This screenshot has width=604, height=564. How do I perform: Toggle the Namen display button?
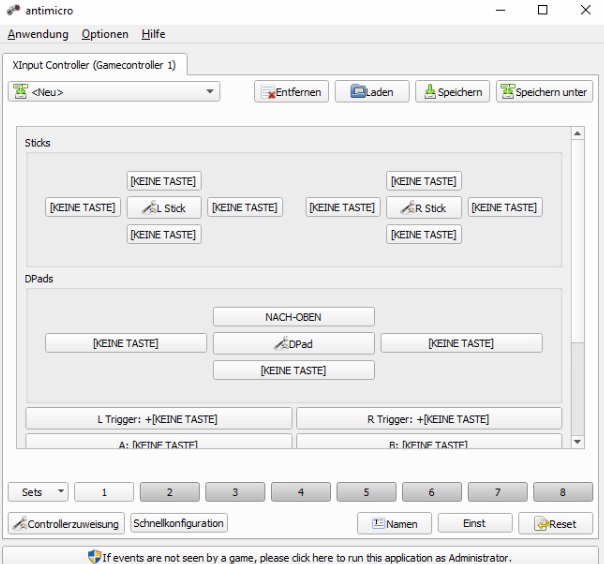[394, 523]
